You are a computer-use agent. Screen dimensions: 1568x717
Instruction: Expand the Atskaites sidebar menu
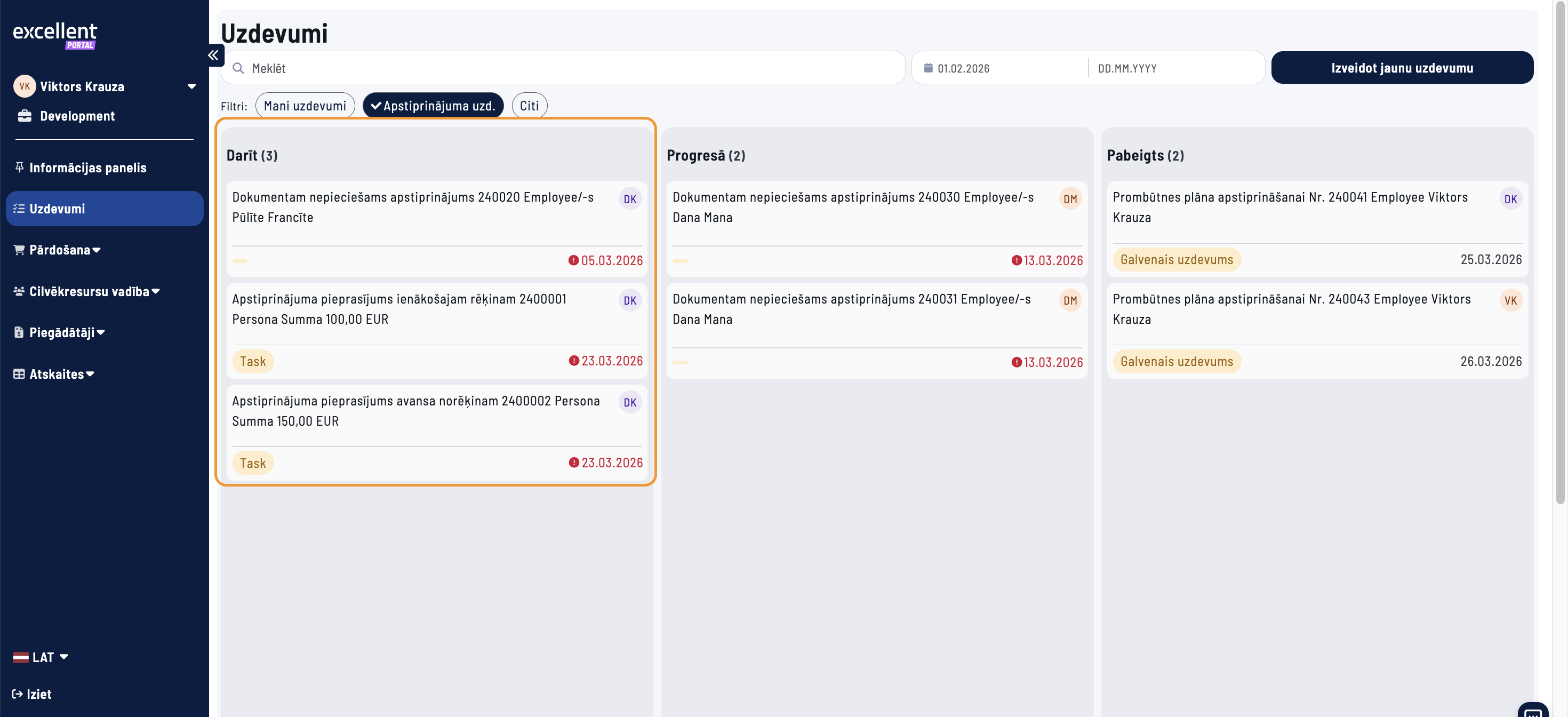pos(56,375)
